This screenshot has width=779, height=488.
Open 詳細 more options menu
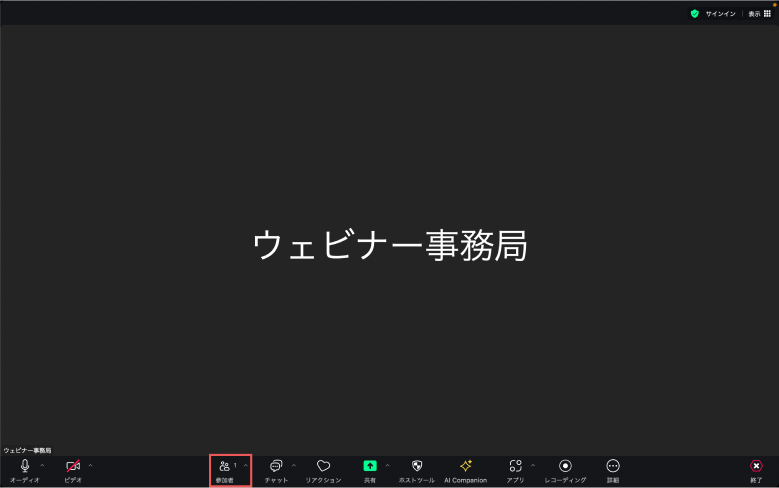tap(613, 467)
